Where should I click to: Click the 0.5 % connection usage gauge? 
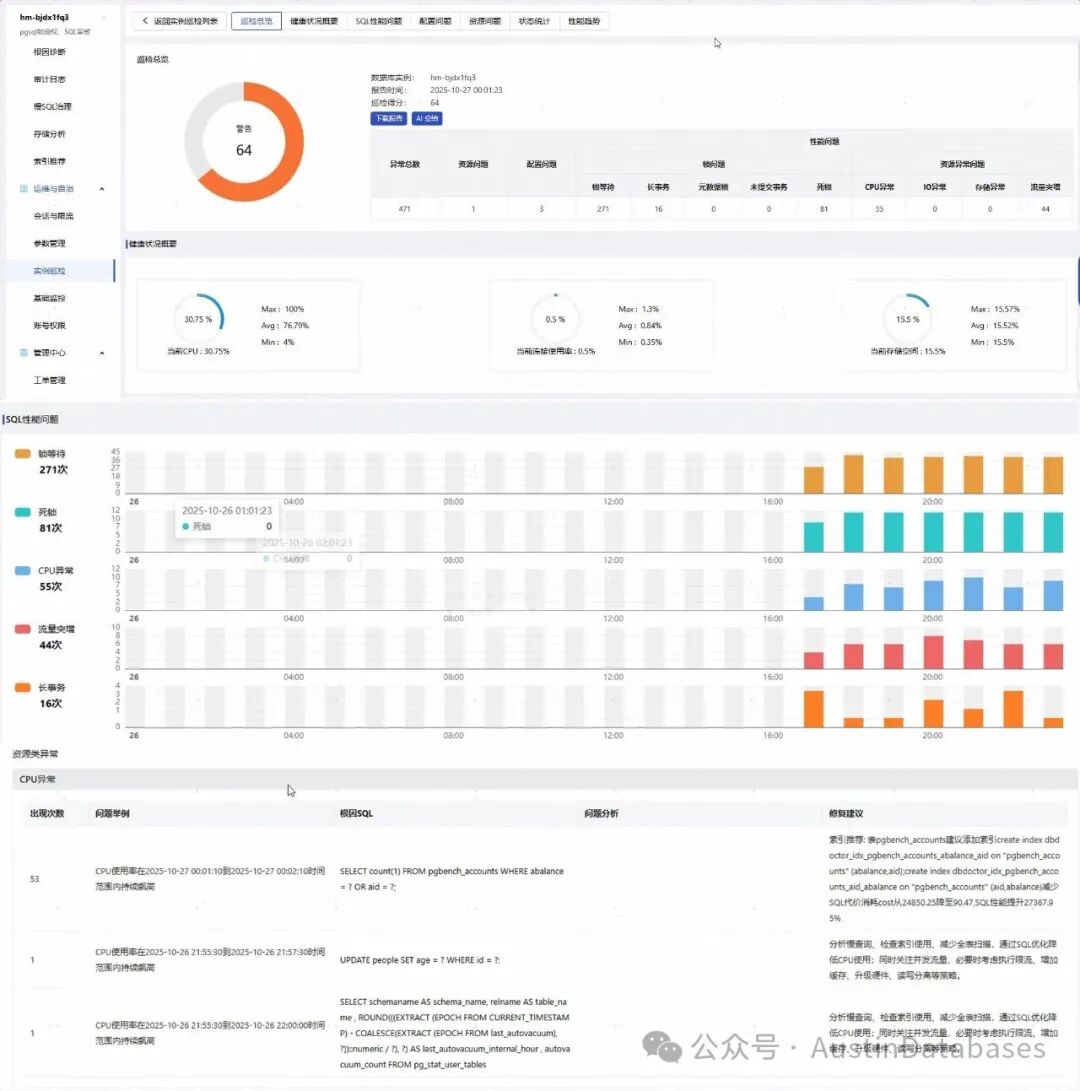click(x=555, y=319)
